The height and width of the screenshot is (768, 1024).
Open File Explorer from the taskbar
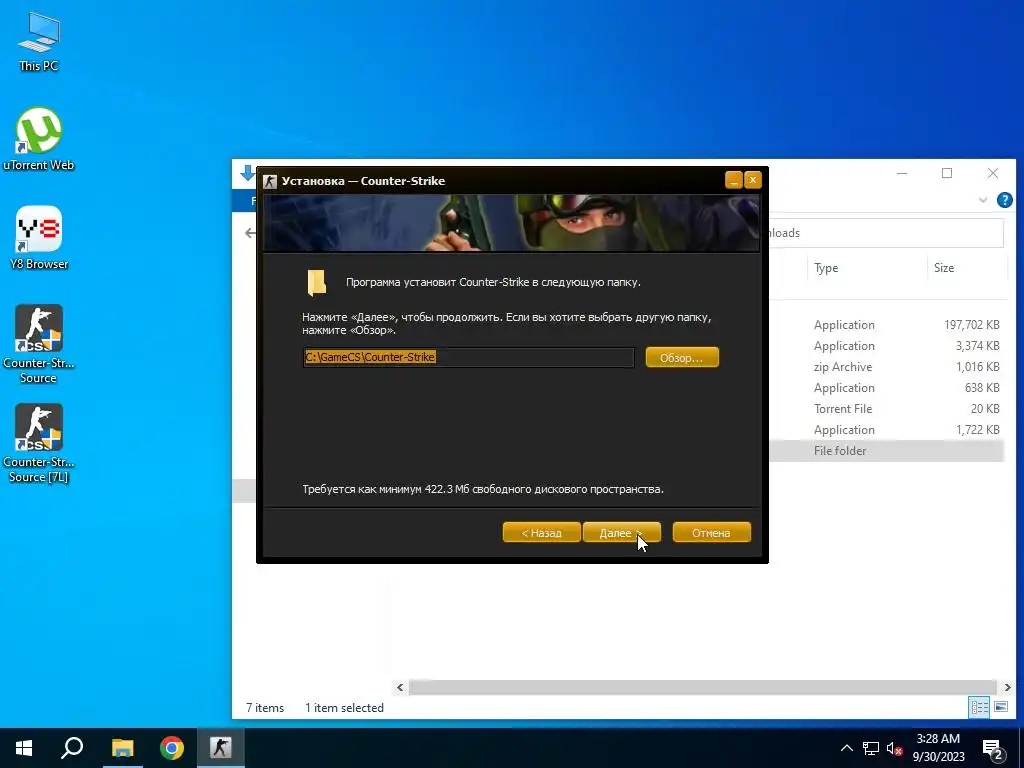(122, 748)
